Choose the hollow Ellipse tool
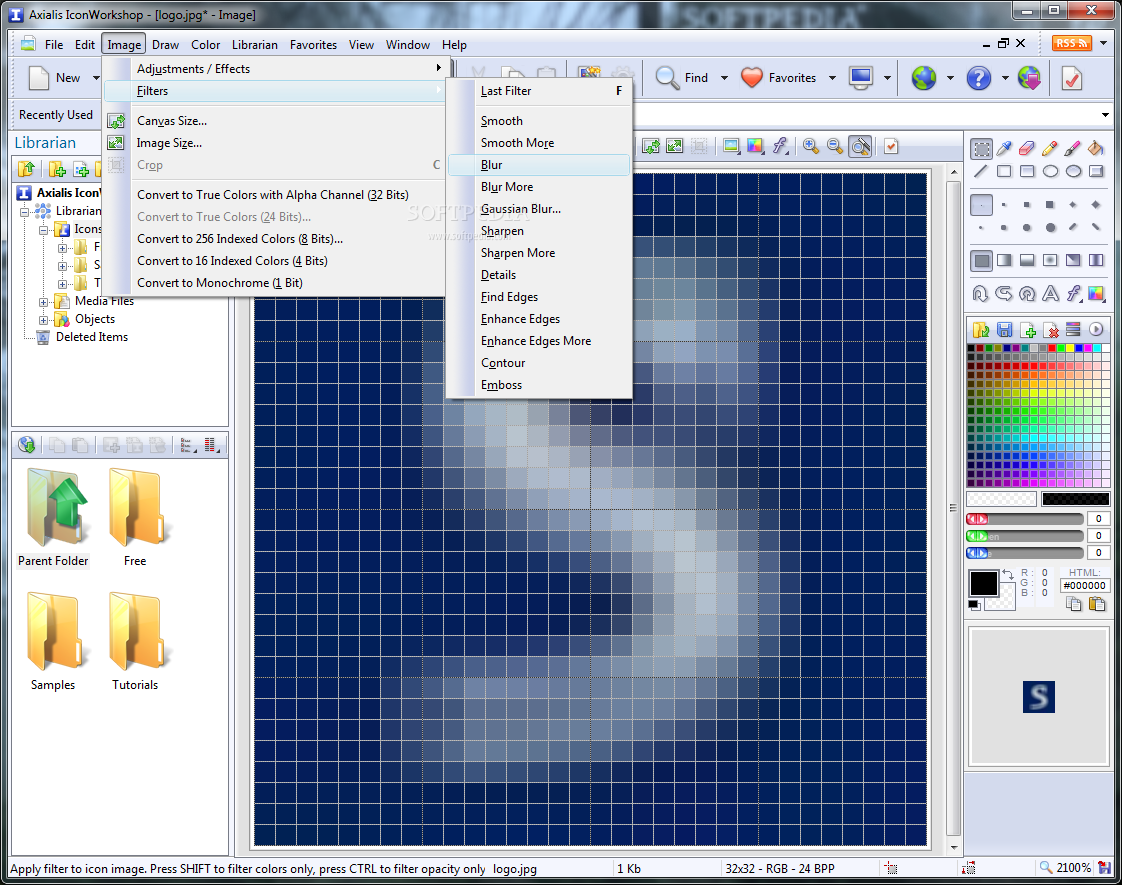 point(1050,171)
